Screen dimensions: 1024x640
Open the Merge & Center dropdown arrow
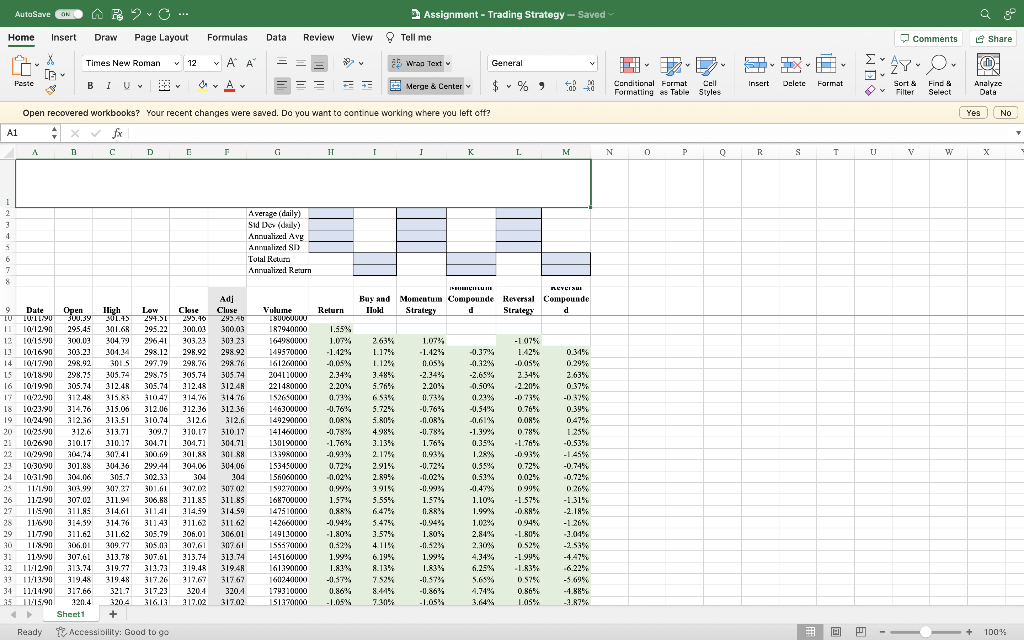[470, 87]
